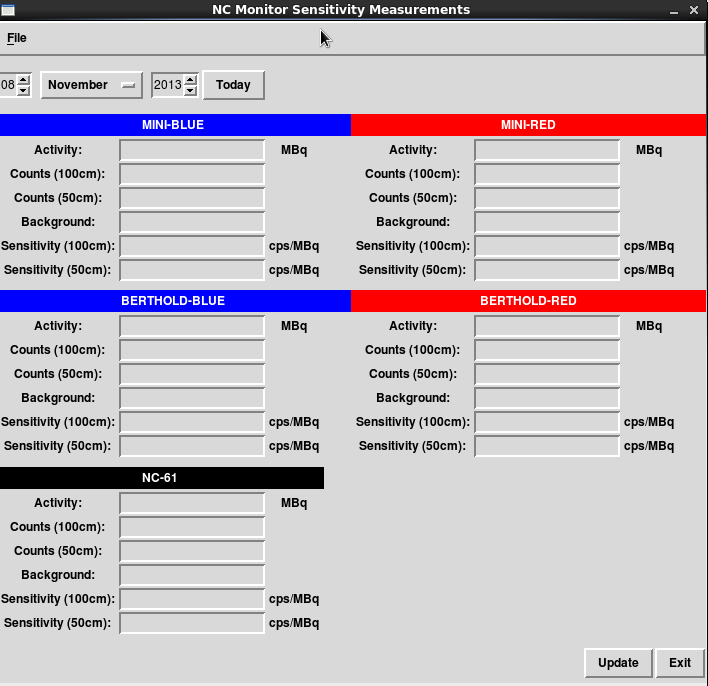The image size is (708, 686).
Task: Select BERTHOLD-BLUE Sensitivity (50cm) field
Action: 192,446
